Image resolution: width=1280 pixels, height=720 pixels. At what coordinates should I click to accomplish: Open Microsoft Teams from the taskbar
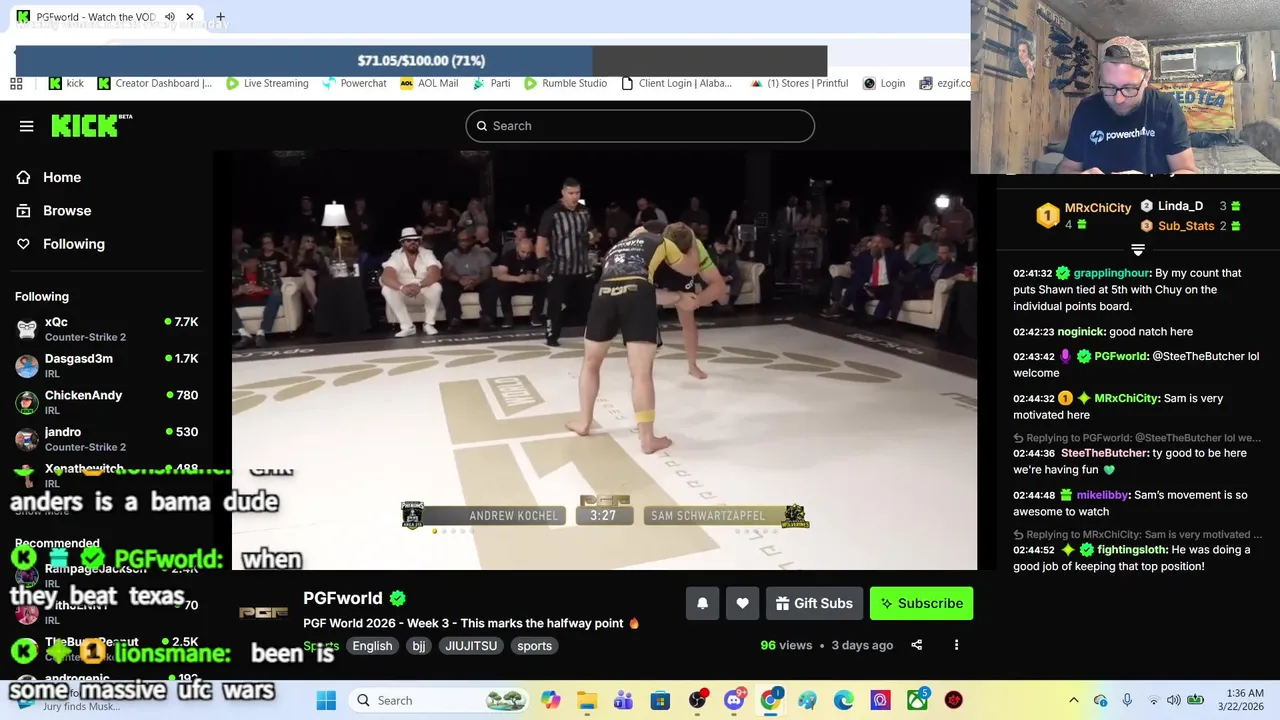pyautogui.click(x=623, y=700)
